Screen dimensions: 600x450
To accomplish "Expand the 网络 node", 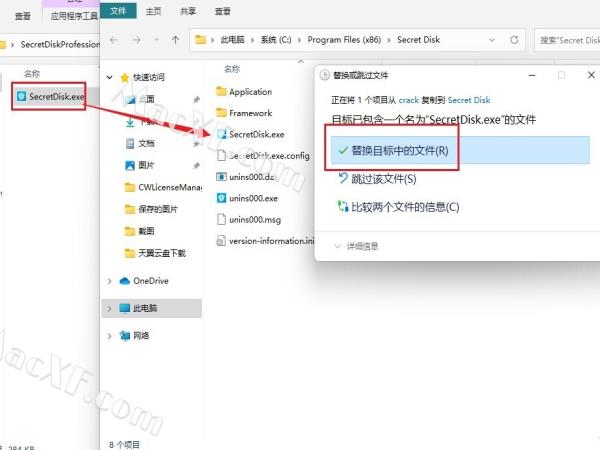I will [109, 336].
